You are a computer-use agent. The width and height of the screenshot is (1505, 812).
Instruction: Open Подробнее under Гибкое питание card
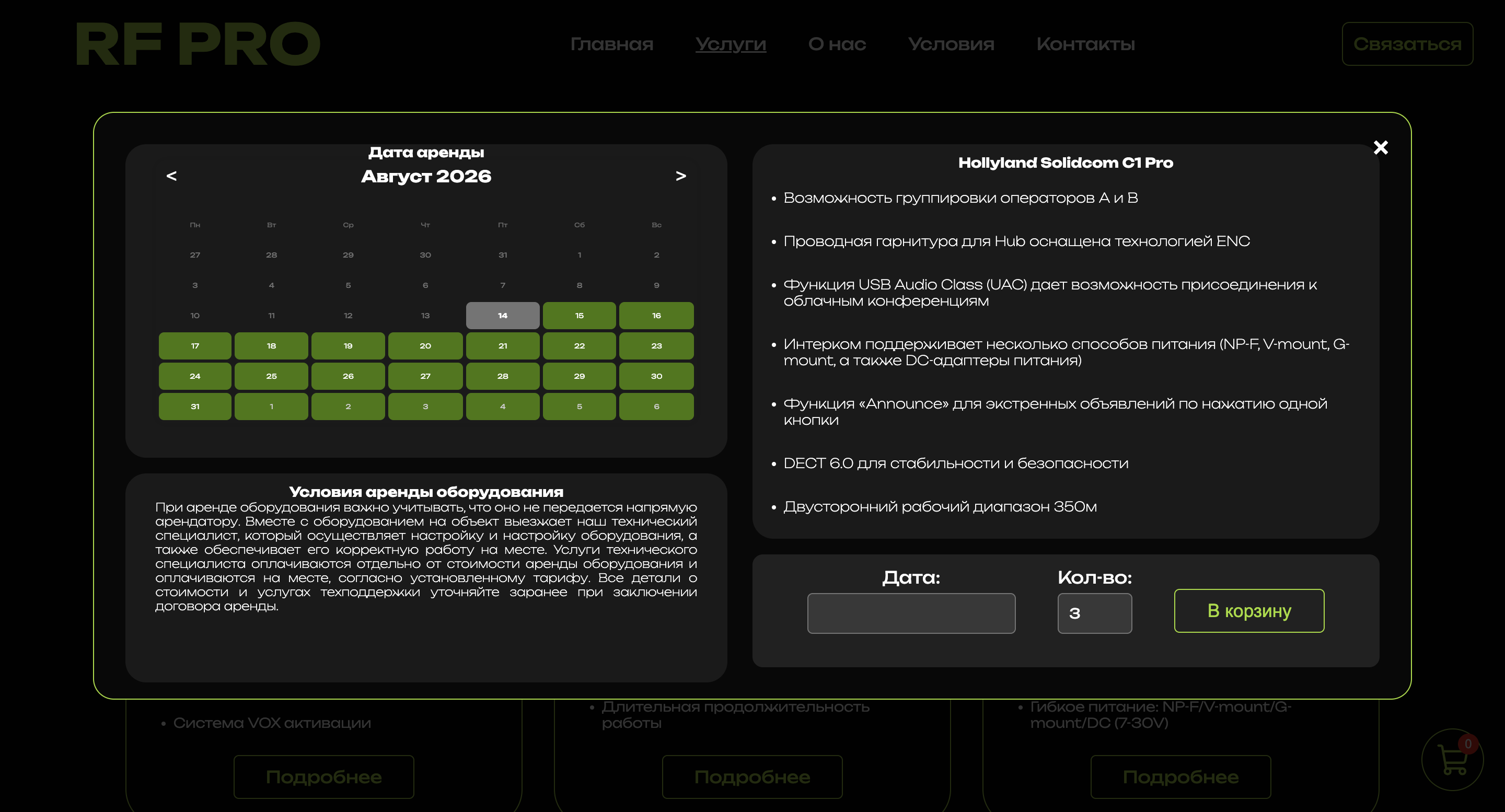coord(1180,777)
